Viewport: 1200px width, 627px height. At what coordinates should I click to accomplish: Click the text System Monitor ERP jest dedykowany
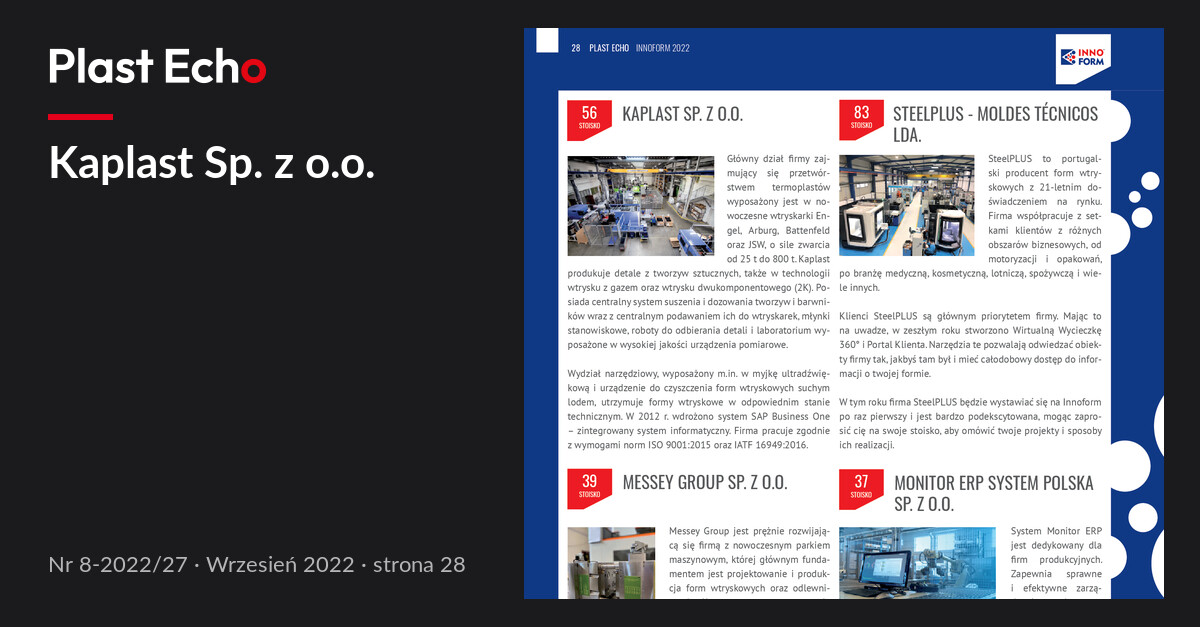[1056, 538]
